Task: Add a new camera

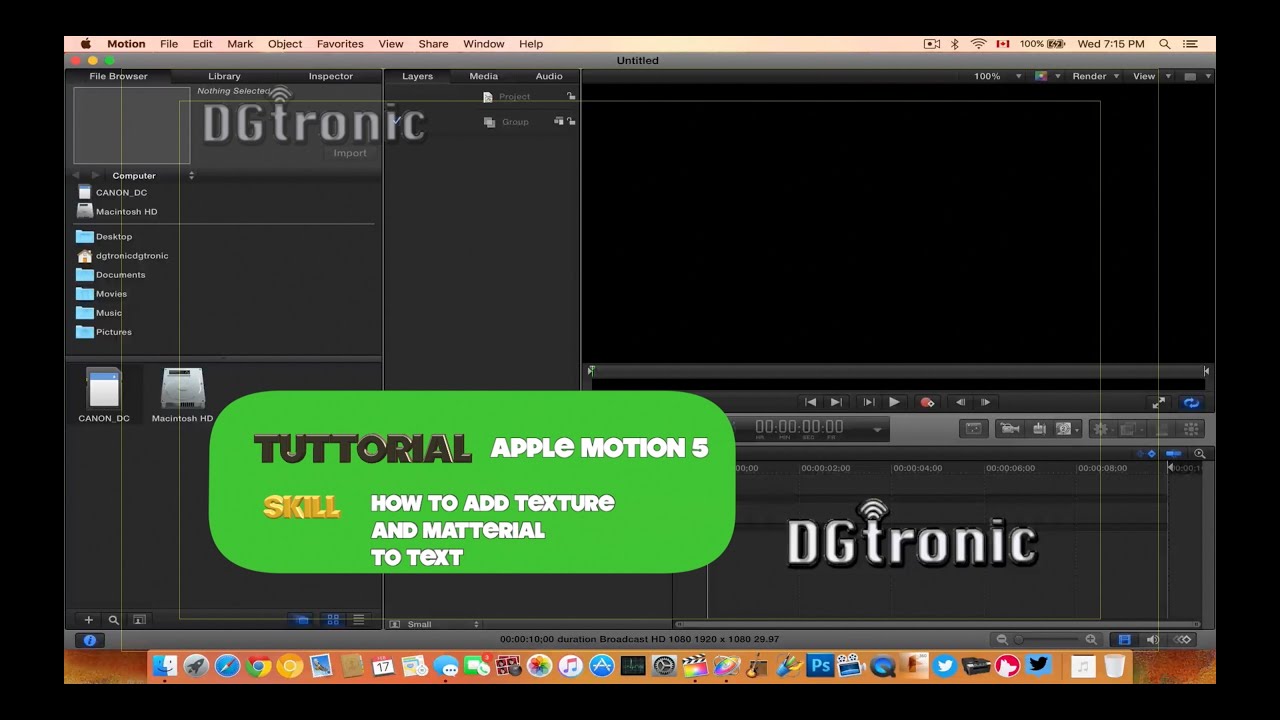Action: point(1010,428)
